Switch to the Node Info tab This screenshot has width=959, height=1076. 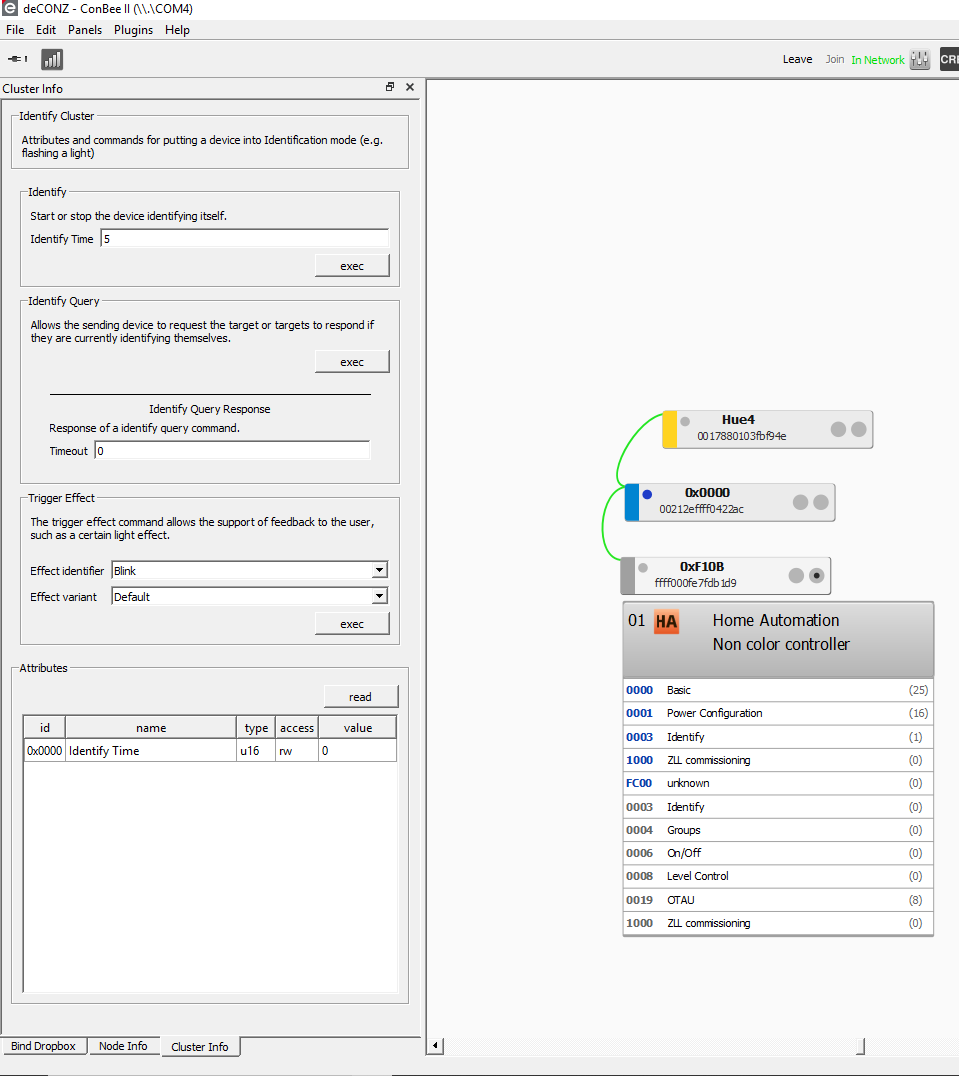(x=124, y=1045)
